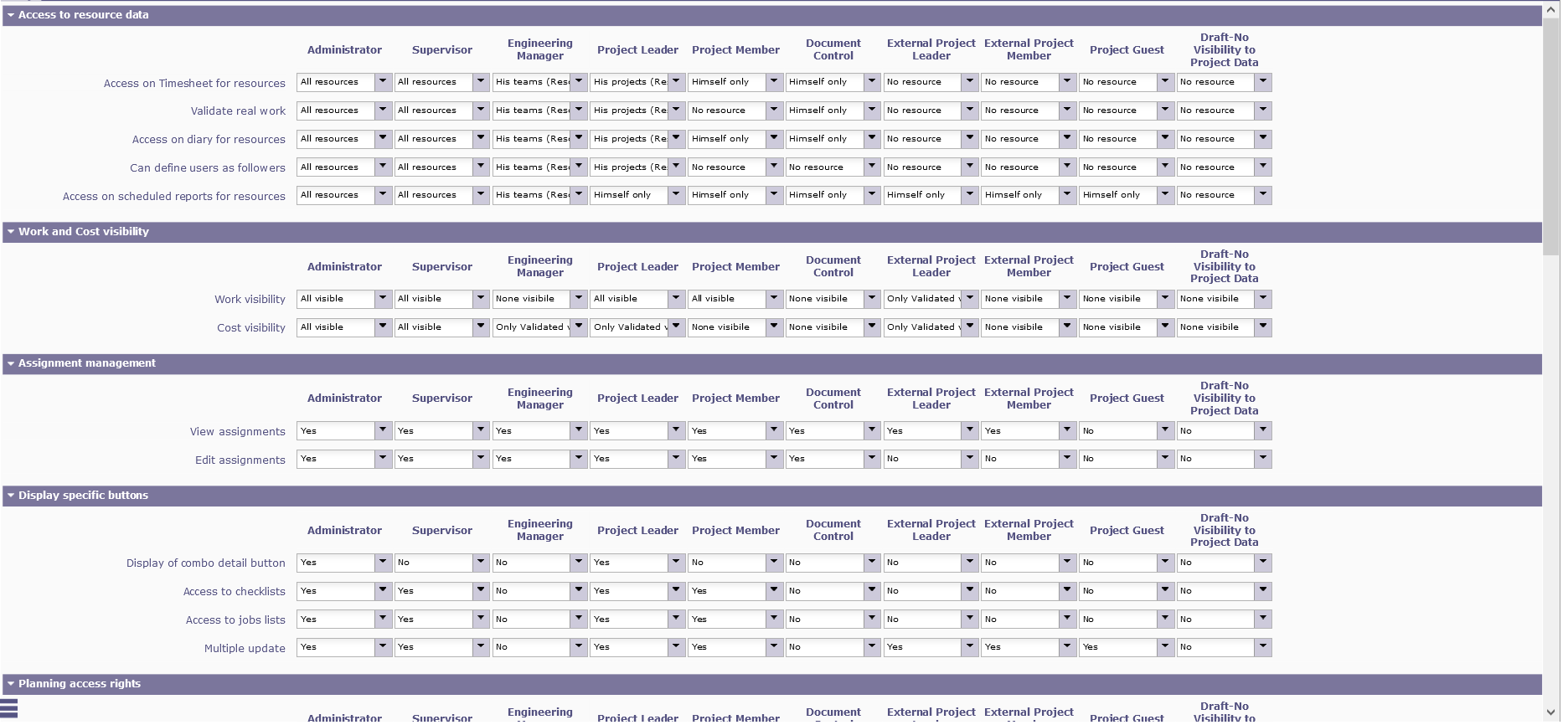Collapse the Assignment management section
Viewport: 1568px width, 725px height.
[11, 363]
